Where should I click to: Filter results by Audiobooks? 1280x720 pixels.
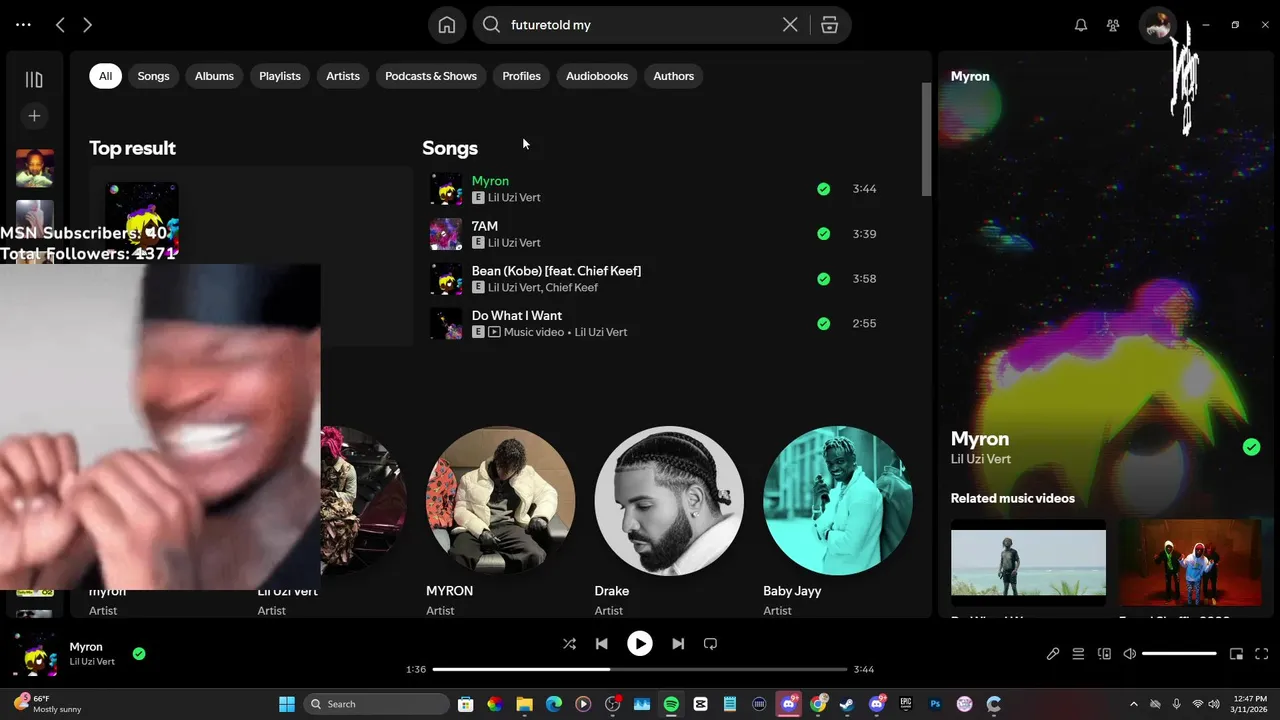[x=597, y=76]
